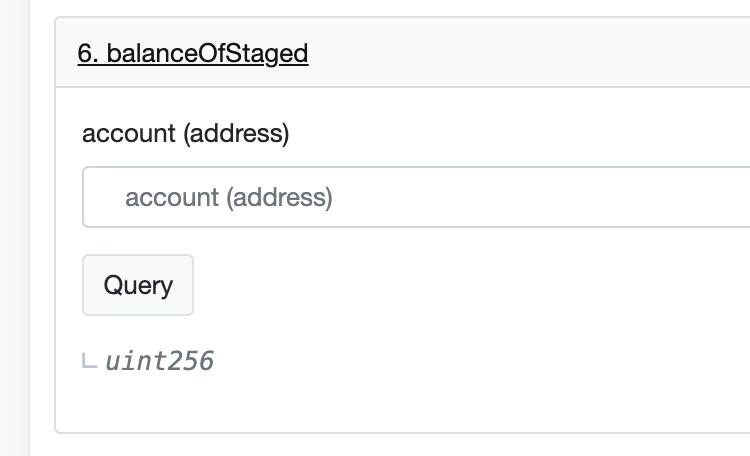Click the "(address)" type hint in the label
750x456 pixels.
[235, 133]
